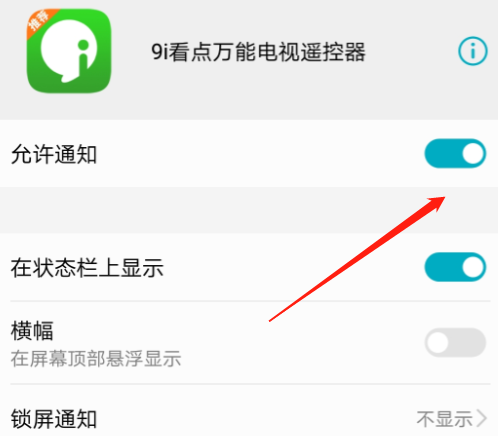Tap the 9i看点万能电视遥控器 app title

[259, 52]
